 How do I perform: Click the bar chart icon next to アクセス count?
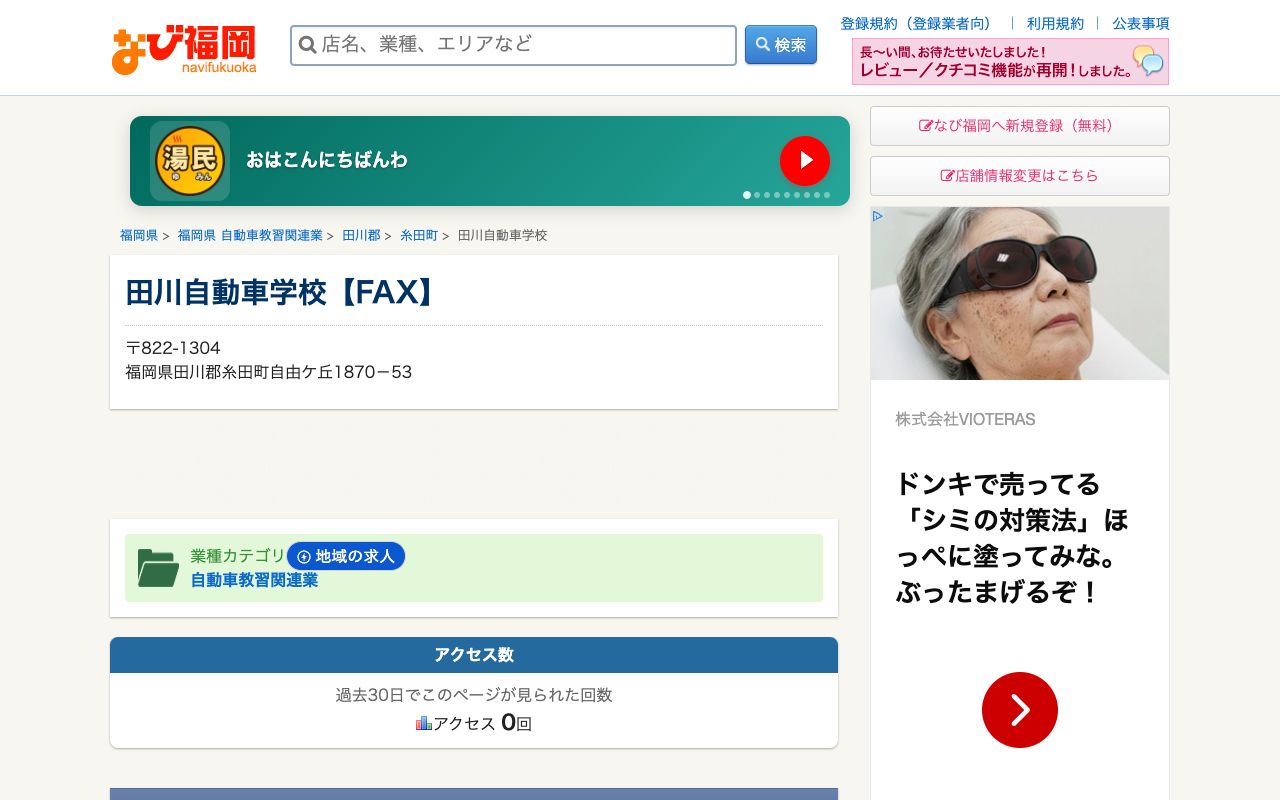[x=424, y=722]
